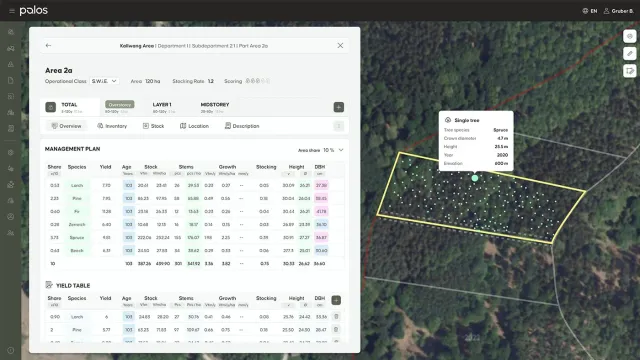Switch to the Location tab
This screenshot has width=640, height=360.
pyautogui.click(x=194, y=126)
